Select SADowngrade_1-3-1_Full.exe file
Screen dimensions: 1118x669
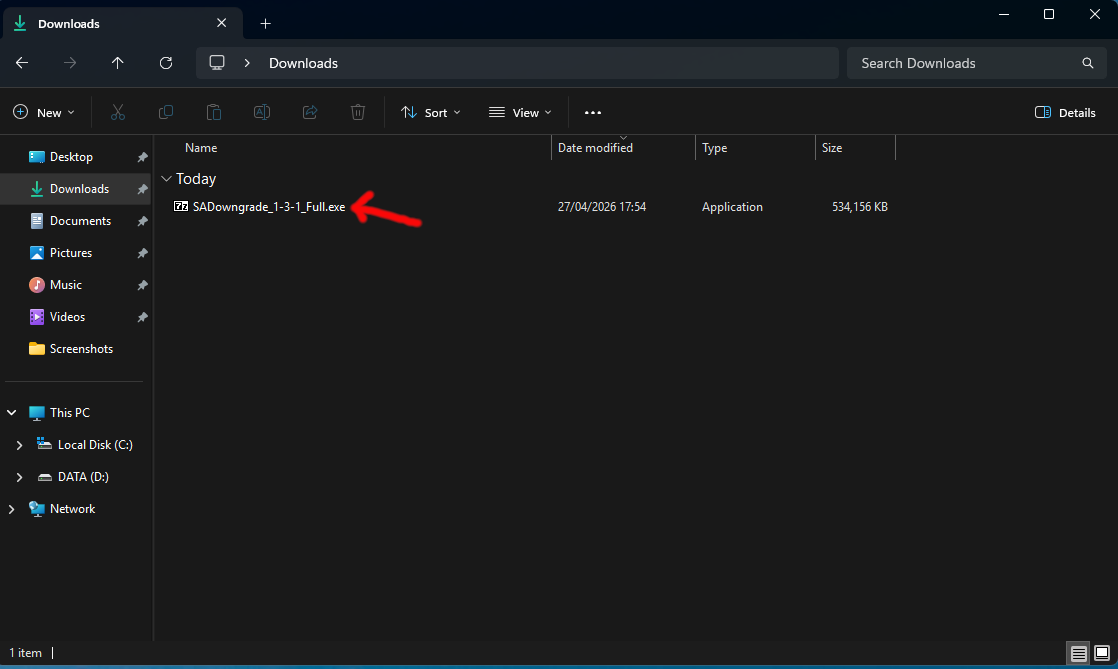pyautogui.click(x=268, y=207)
